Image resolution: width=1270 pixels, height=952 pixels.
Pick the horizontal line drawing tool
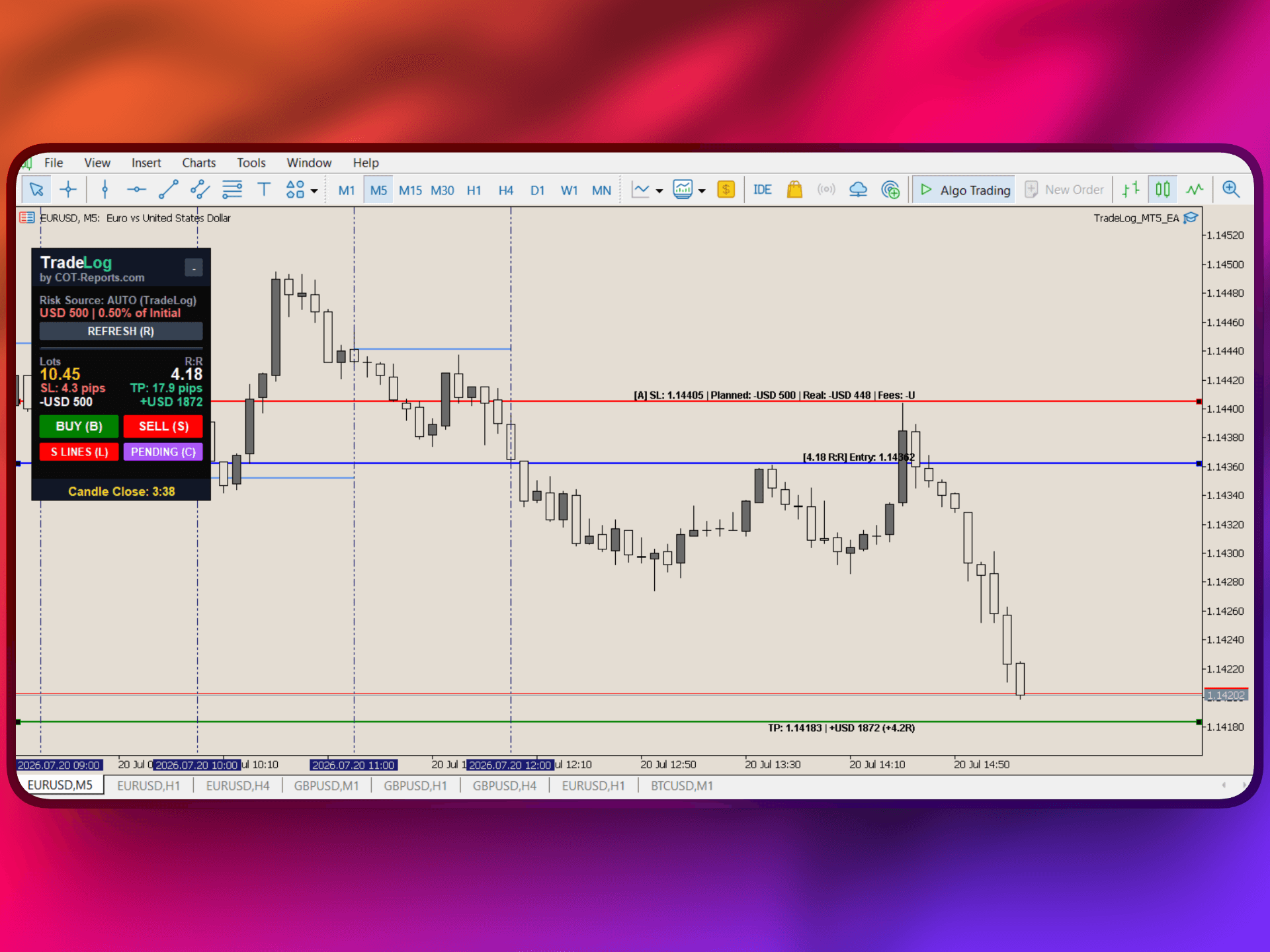point(136,190)
